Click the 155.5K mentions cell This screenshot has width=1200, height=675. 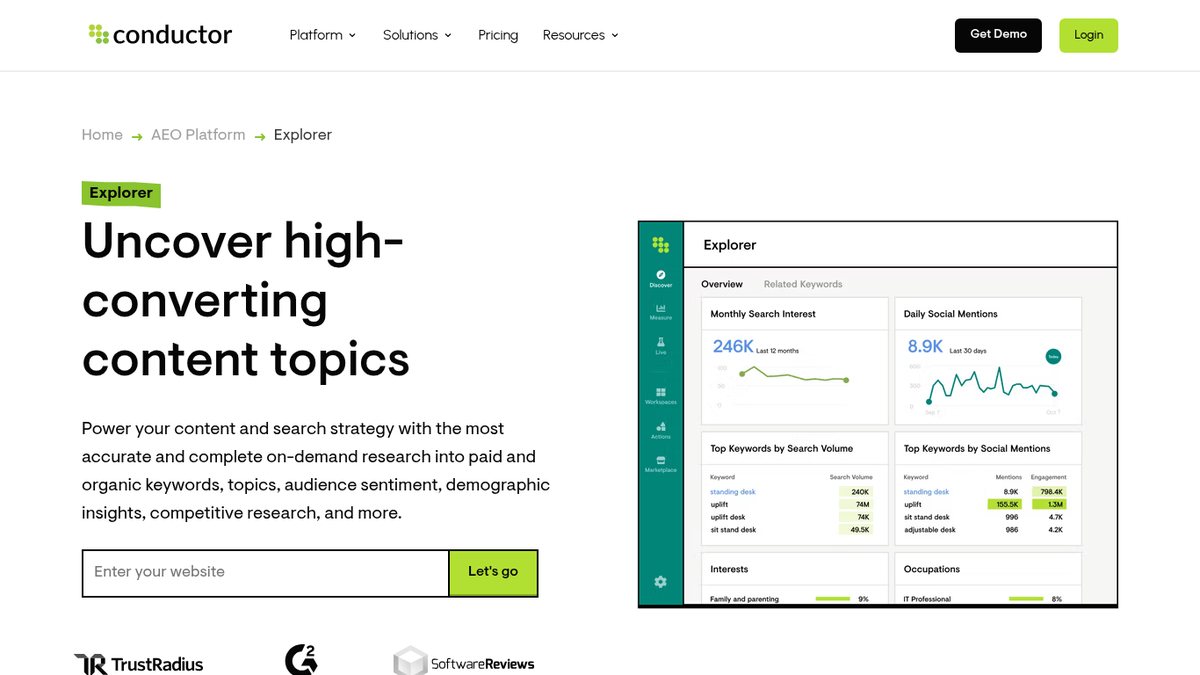(x=1006, y=505)
